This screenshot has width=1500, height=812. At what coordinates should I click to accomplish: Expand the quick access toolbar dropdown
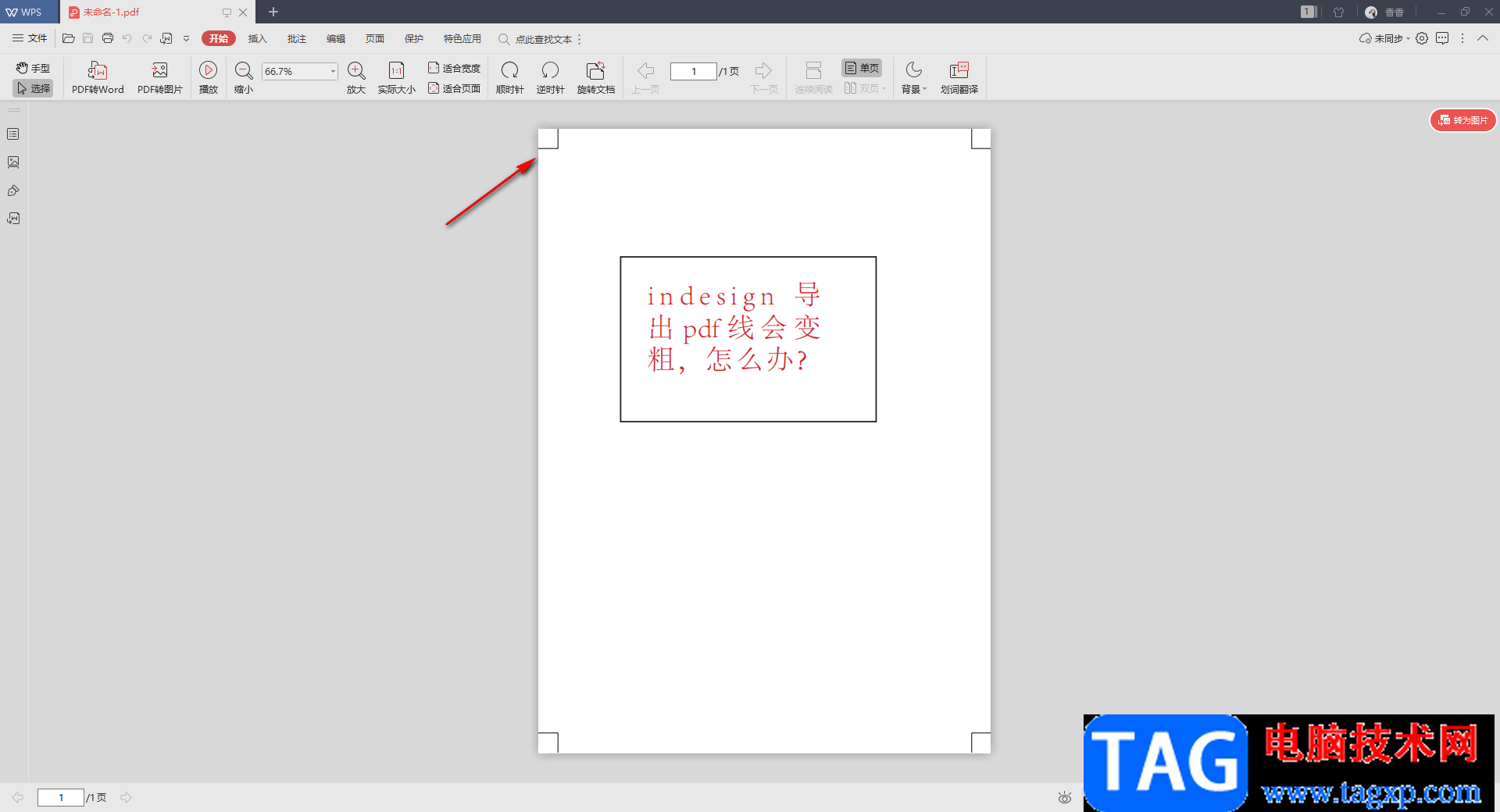tap(186, 38)
